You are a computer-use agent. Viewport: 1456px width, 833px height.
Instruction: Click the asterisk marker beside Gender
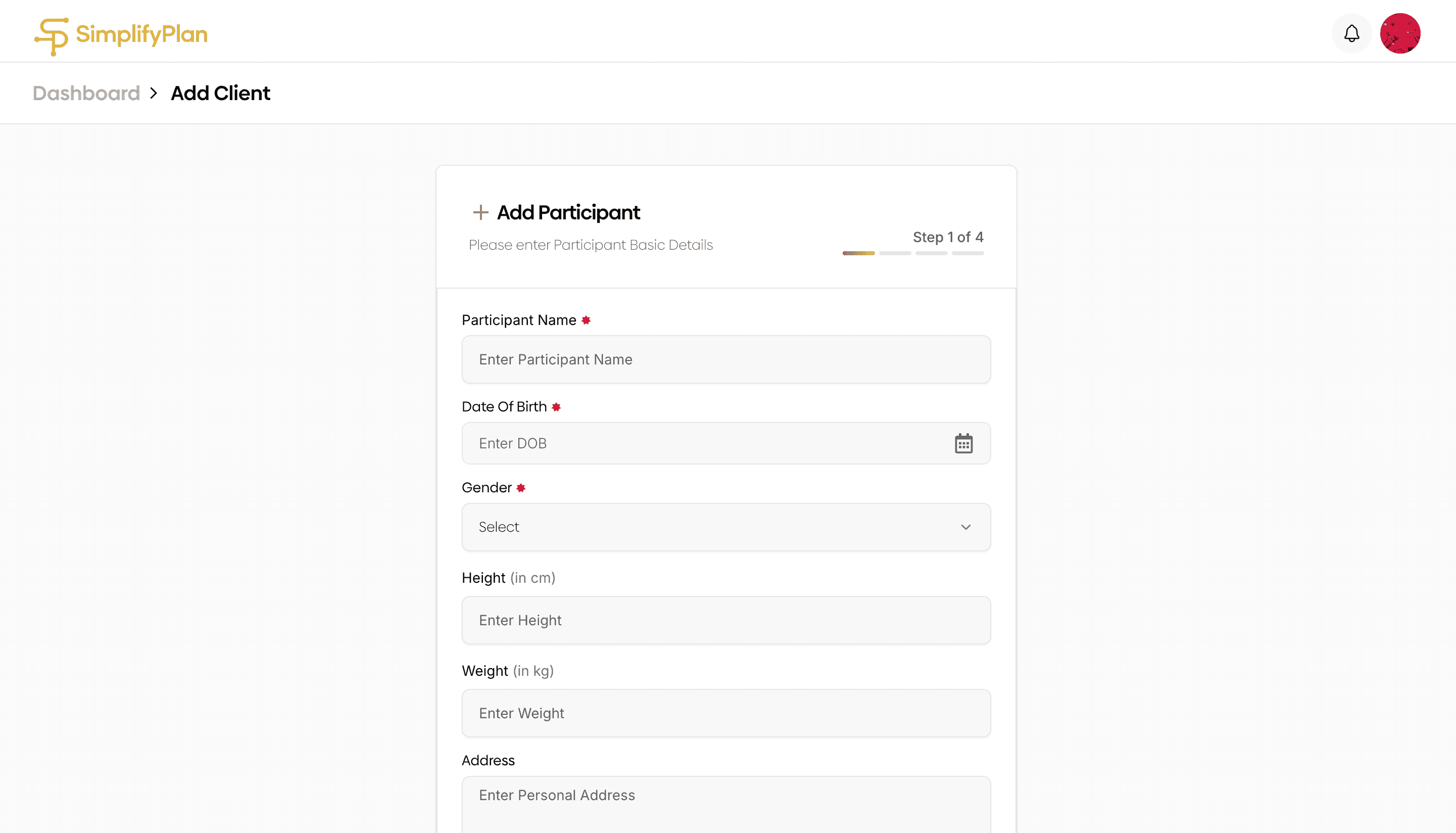[520, 488]
